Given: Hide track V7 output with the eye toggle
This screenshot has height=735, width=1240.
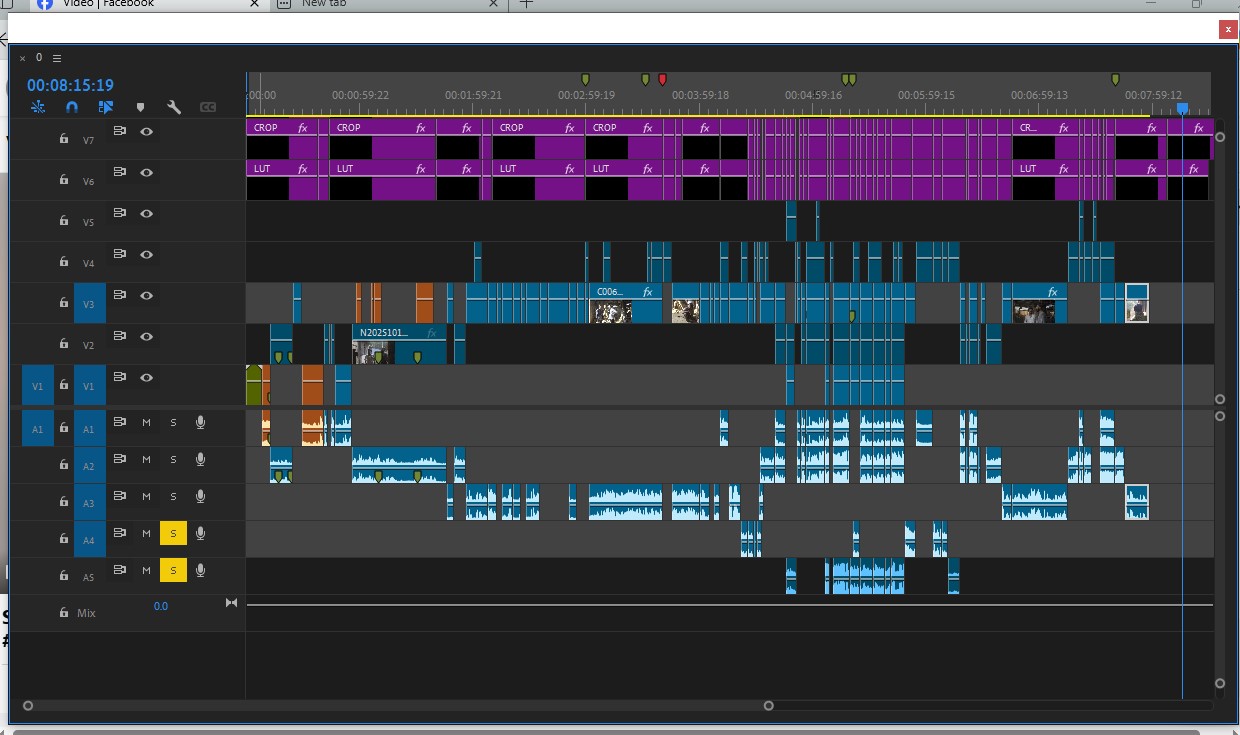Looking at the screenshot, I should point(146,131).
